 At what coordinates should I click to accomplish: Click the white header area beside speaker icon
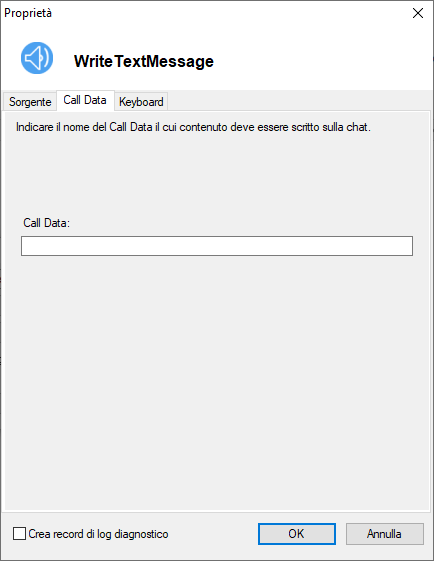(x=322, y=59)
